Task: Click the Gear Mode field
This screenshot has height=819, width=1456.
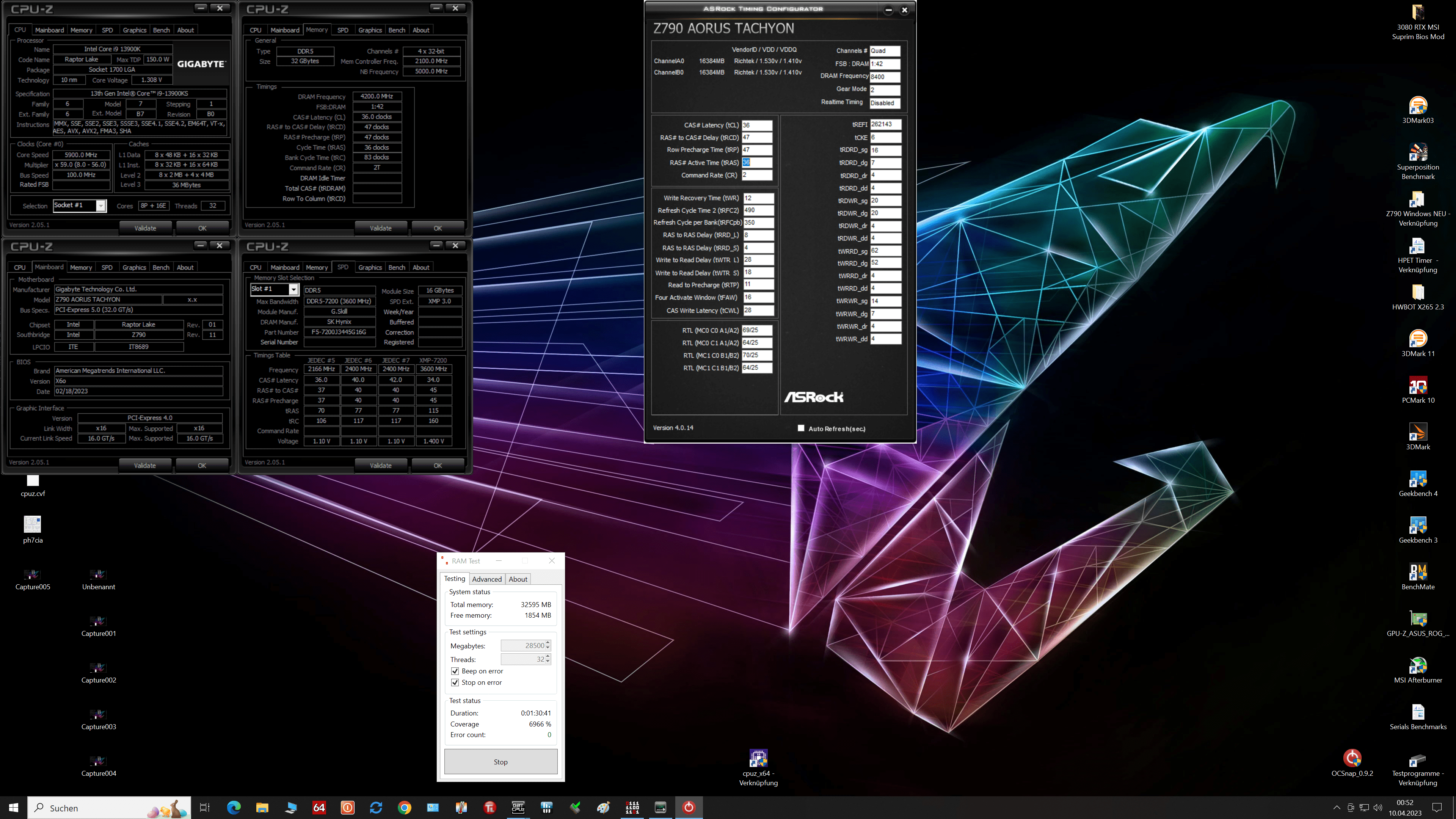Action: click(x=885, y=90)
